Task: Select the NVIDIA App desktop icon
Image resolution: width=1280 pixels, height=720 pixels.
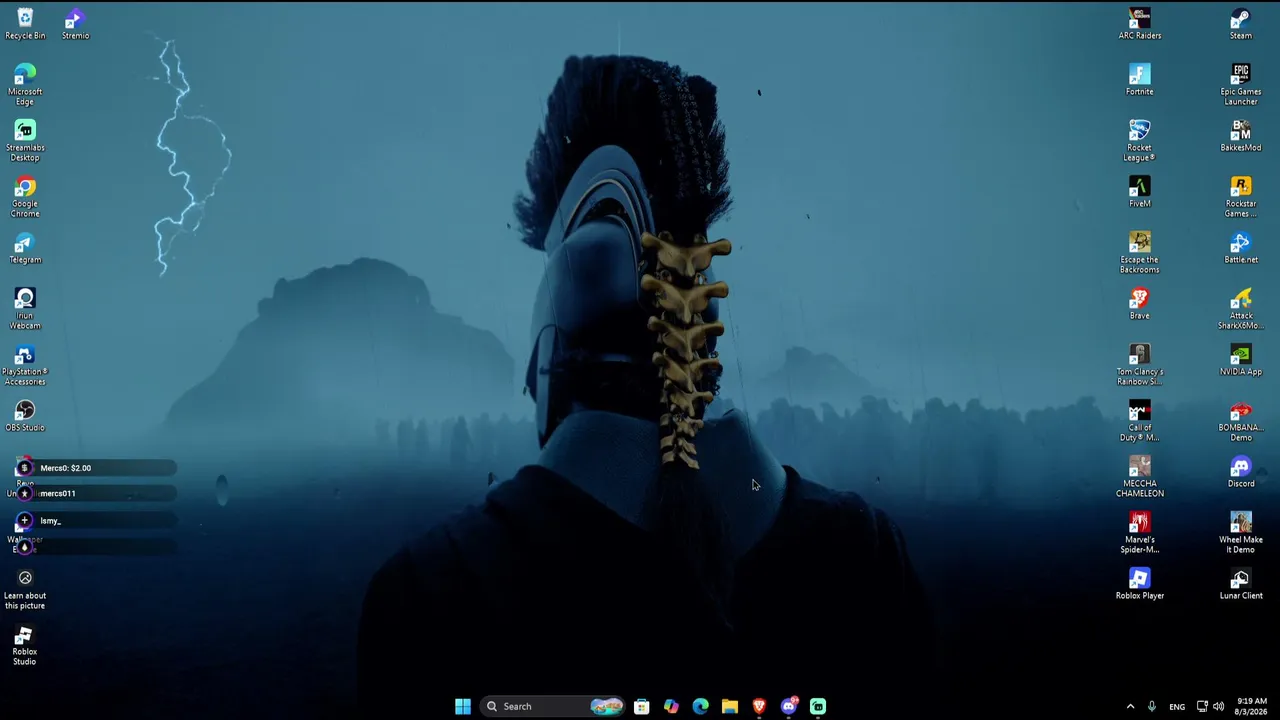Action: (1241, 360)
